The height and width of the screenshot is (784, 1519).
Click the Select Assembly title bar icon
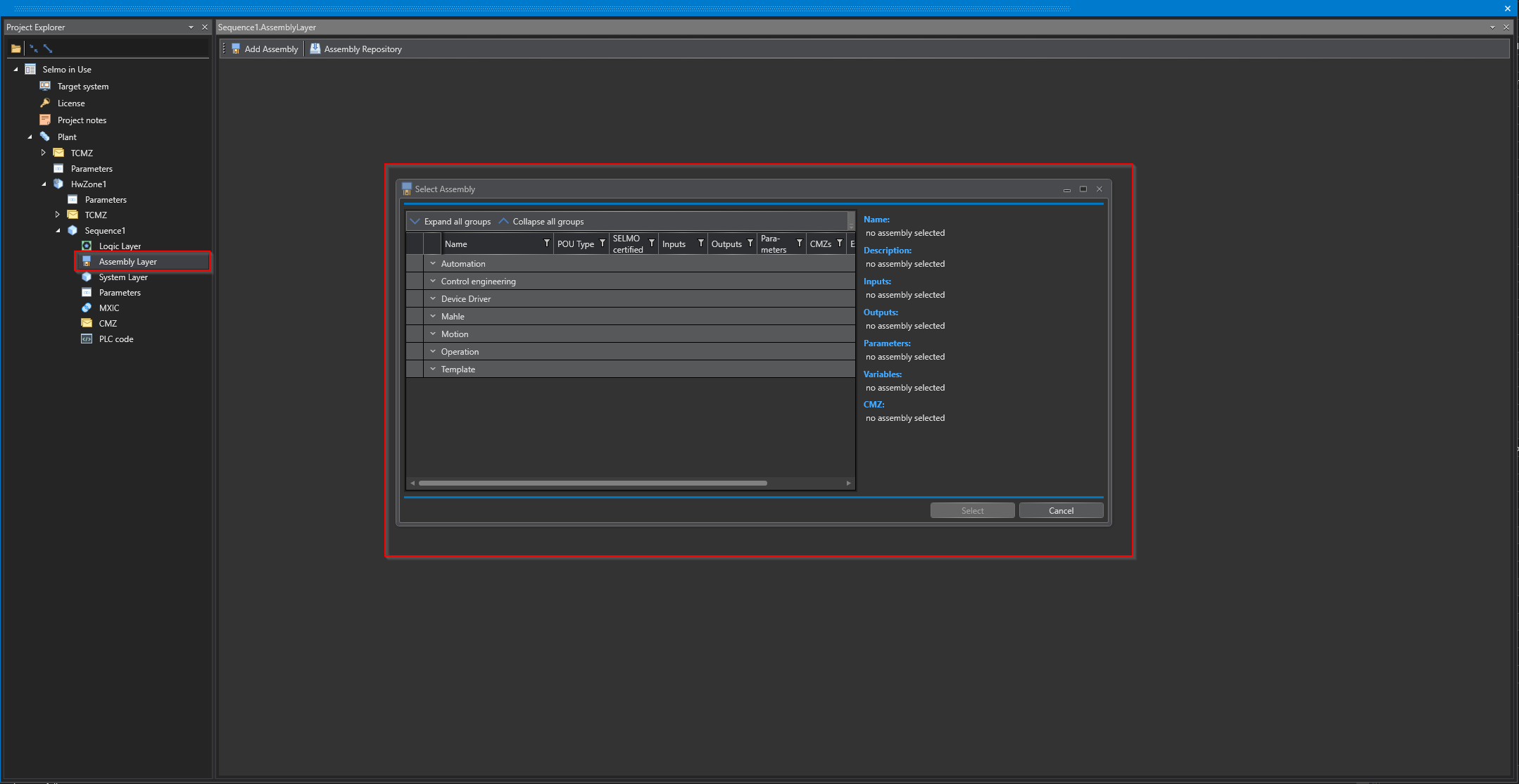(x=406, y=189)
